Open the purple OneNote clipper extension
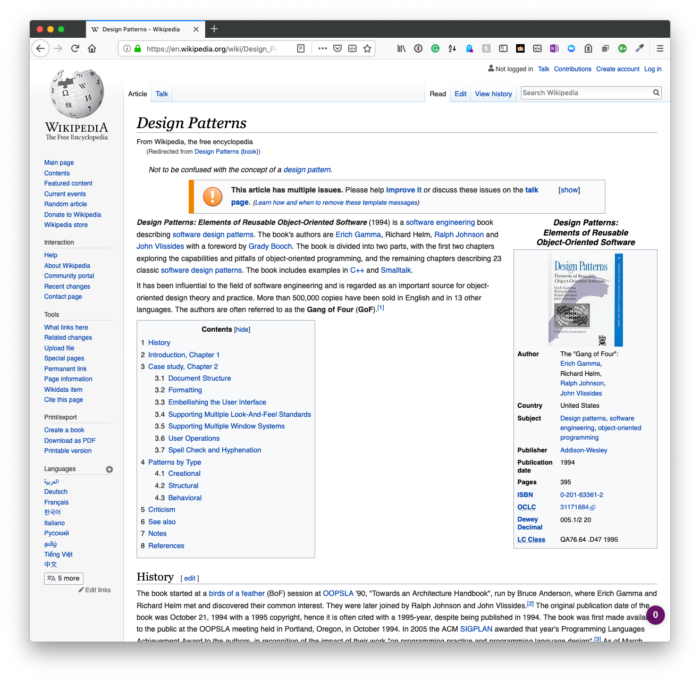Screen dimensions: 700x681 pos(554,49)
